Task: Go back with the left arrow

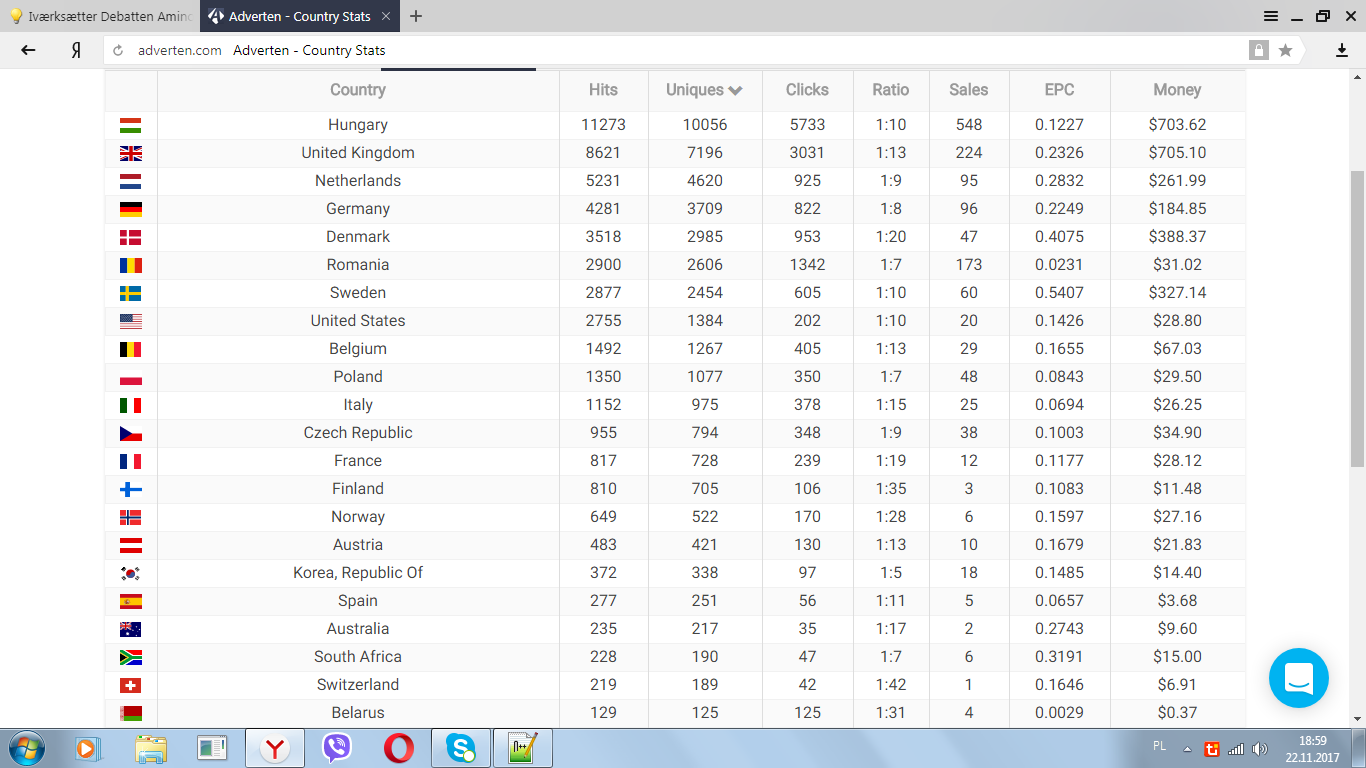Action: pos(28,50)
